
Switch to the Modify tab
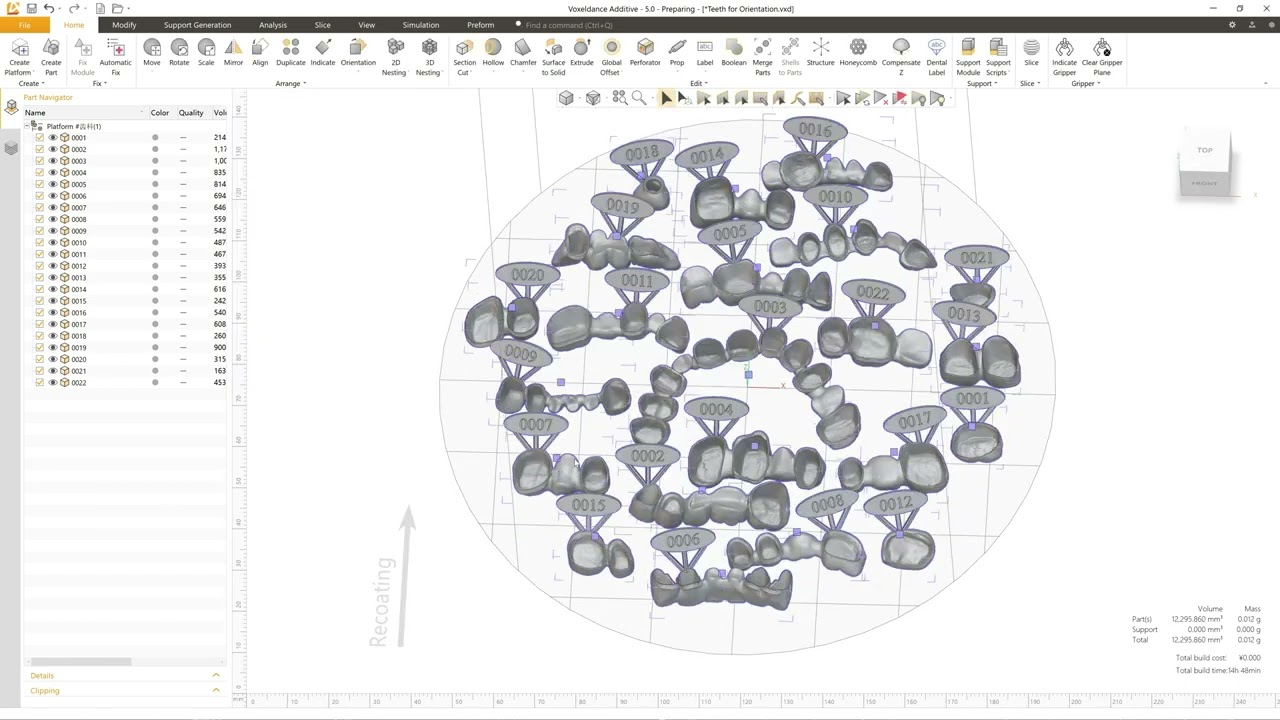(124, 25)
